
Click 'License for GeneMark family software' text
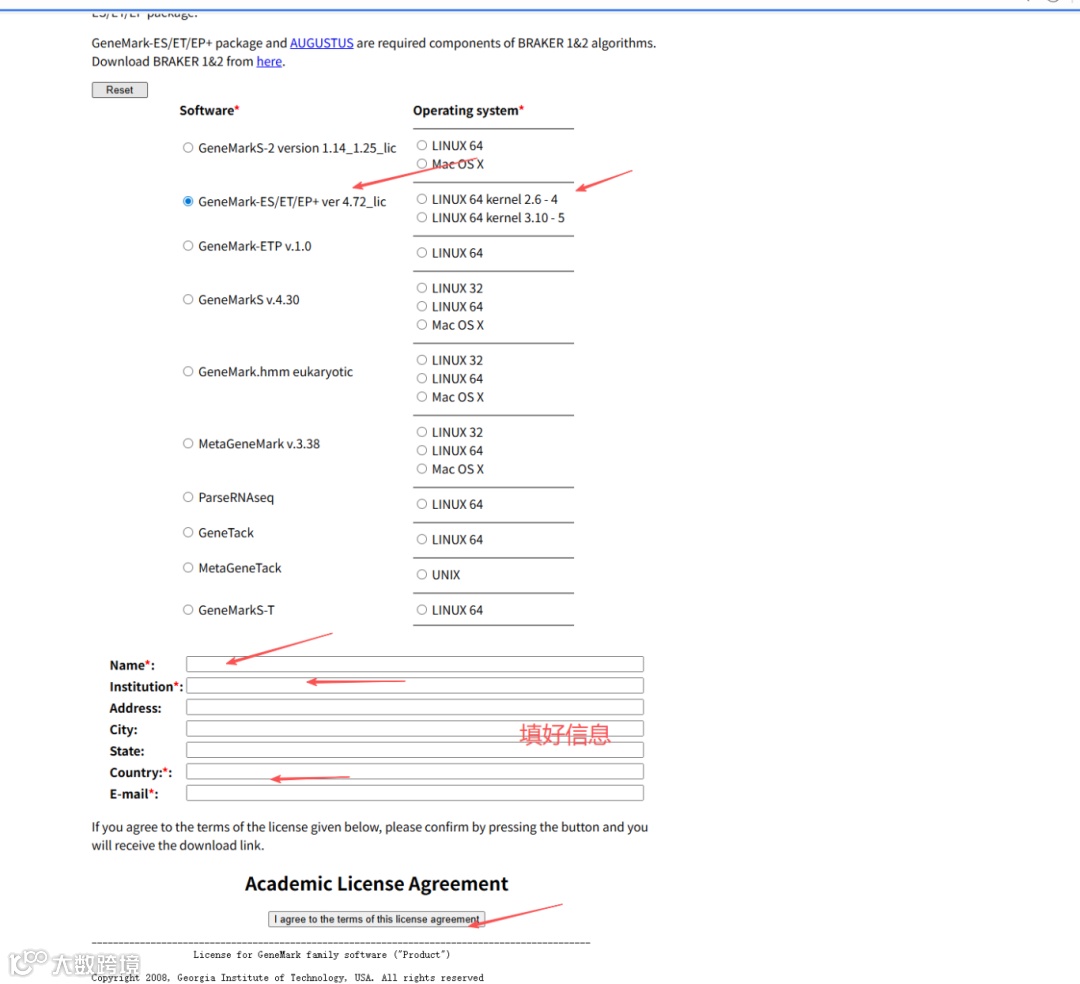321,954
